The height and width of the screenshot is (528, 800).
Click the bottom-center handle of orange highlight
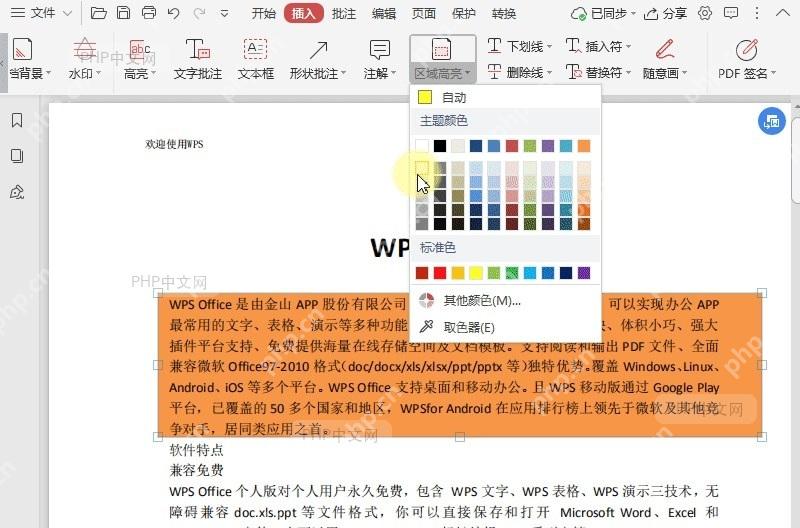(460, 437)
